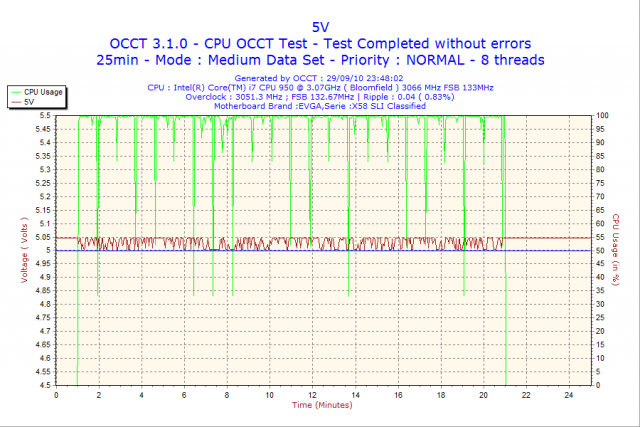The image size is (640, 427).
Task: Click the 'Voltage ( Volts )' axis label
Action: tap(24, 250)
